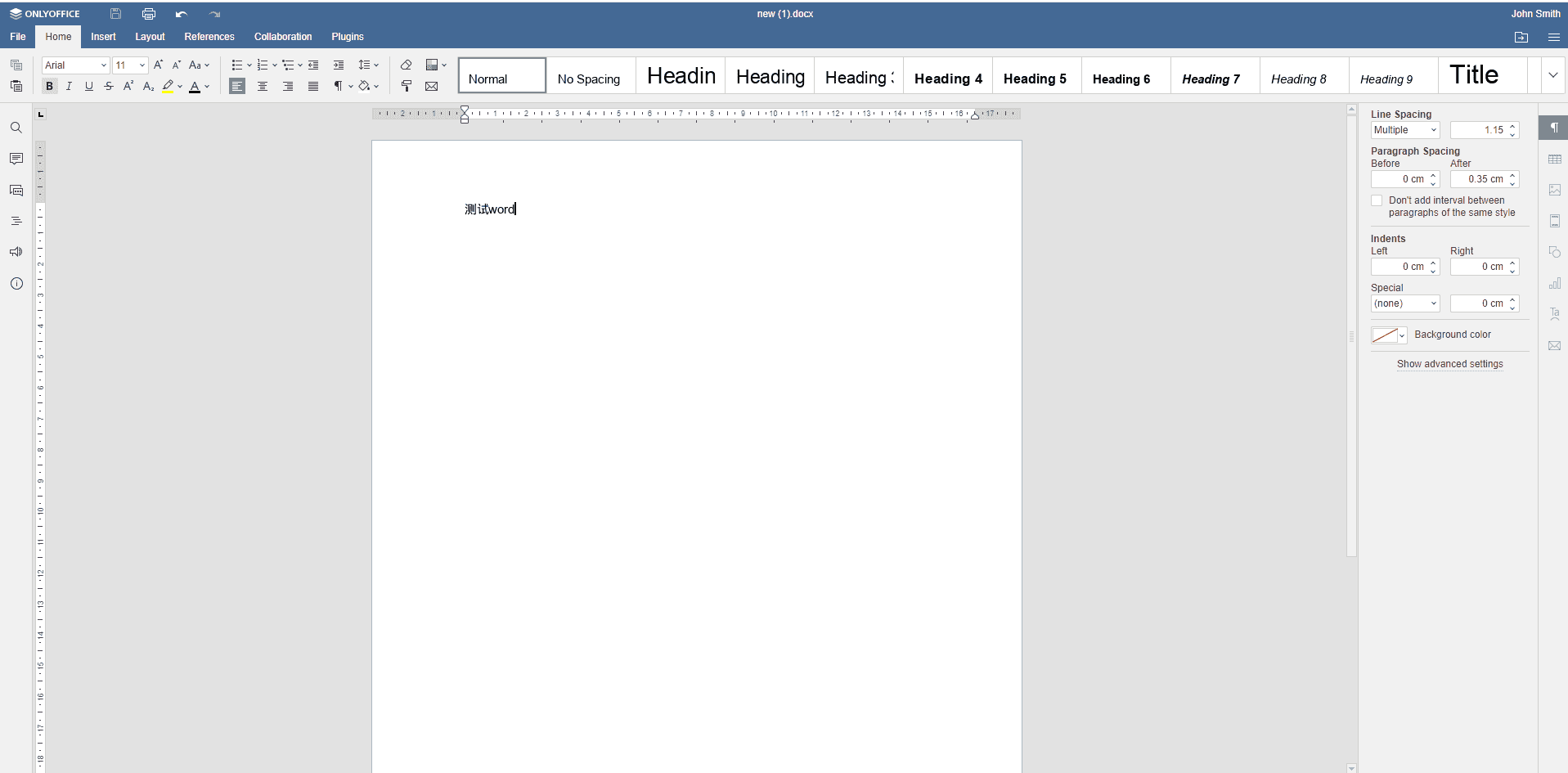Open the Chat panel in left sidebar
Image resolution: width=1568 pixels, height=773 pixels.
tap(16, 190)
